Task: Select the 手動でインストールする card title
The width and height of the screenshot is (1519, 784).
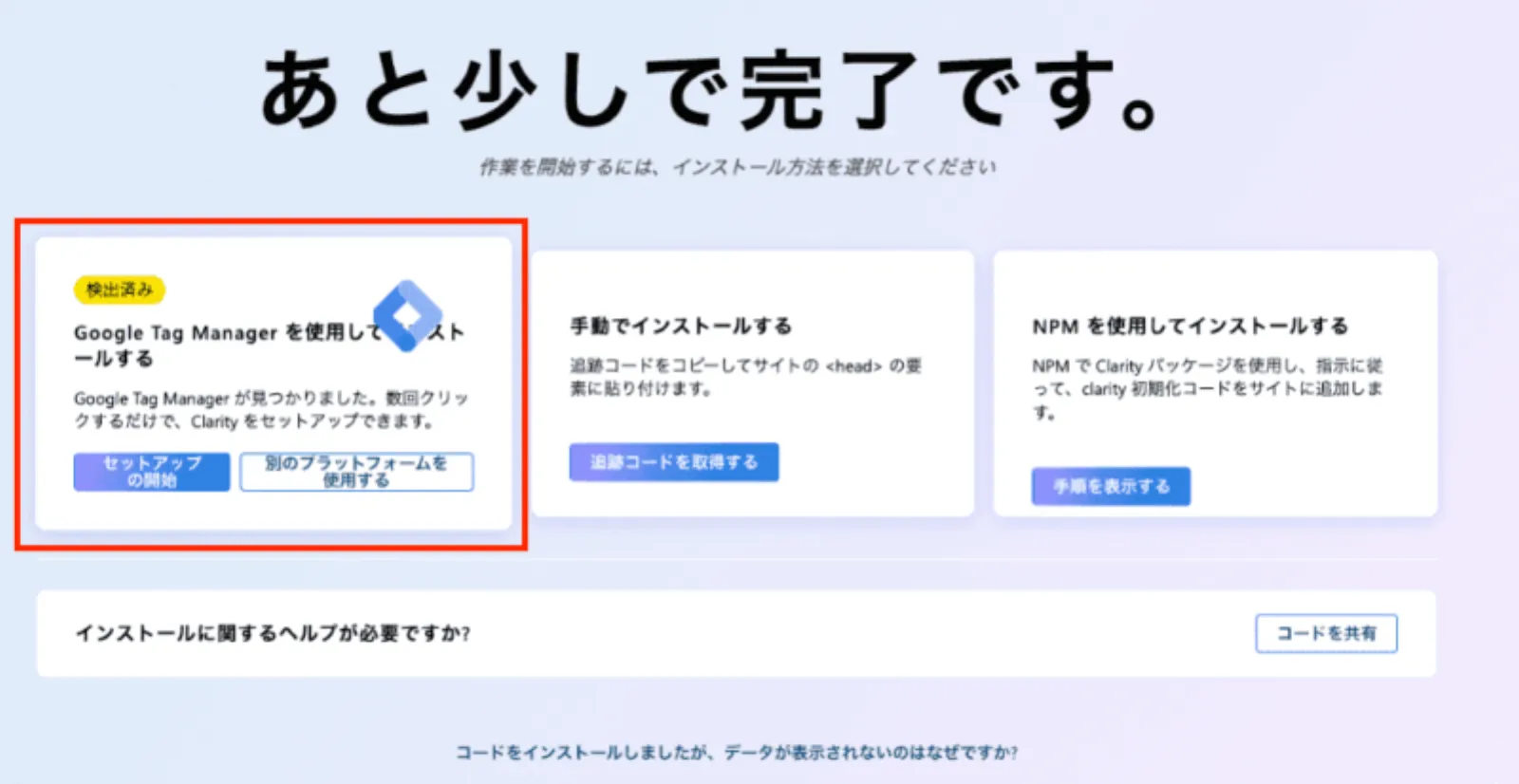Action: coord(681,326)
